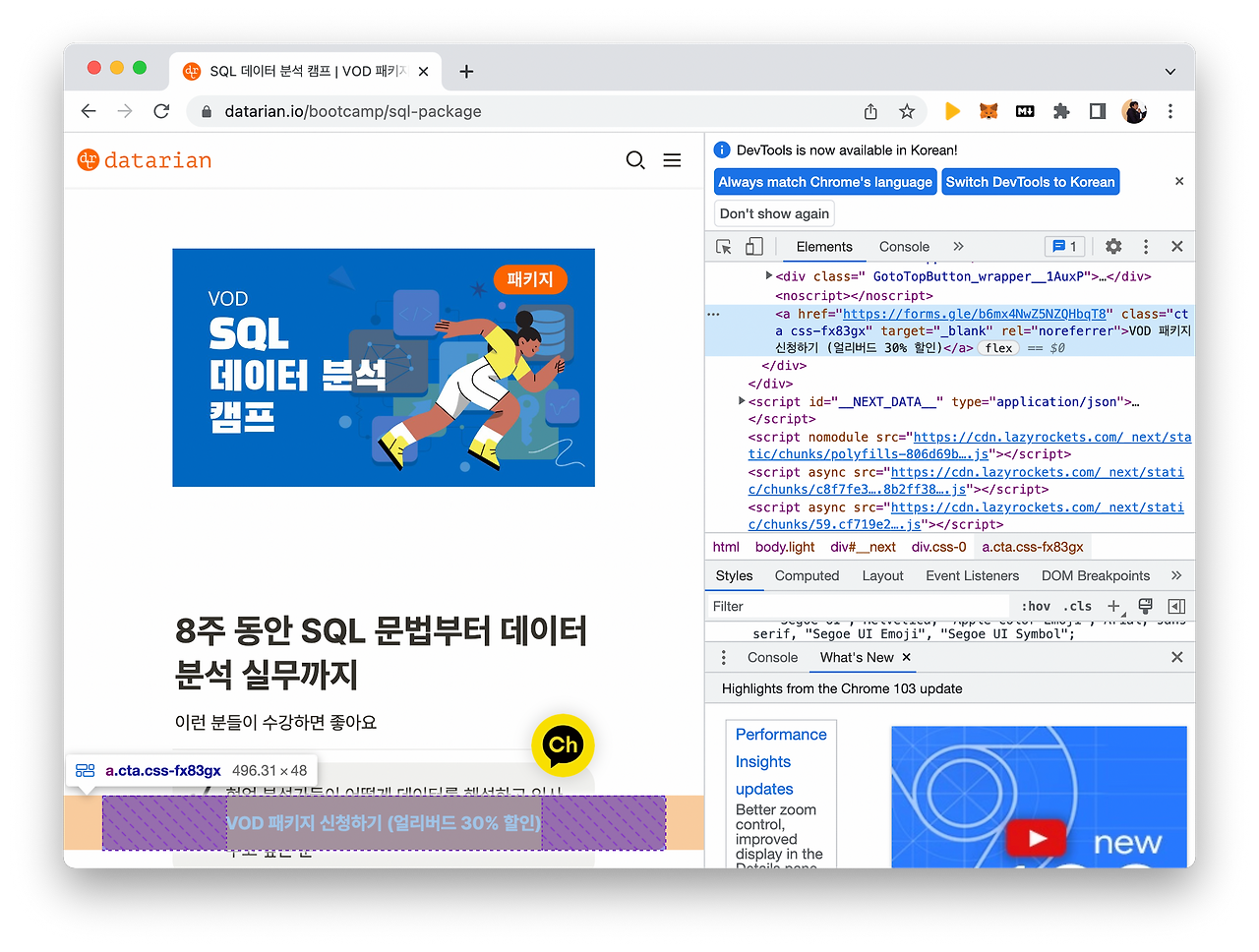Toggle the :hov element state panel
Screen dimensions: 1259x952
(1036, 606)
